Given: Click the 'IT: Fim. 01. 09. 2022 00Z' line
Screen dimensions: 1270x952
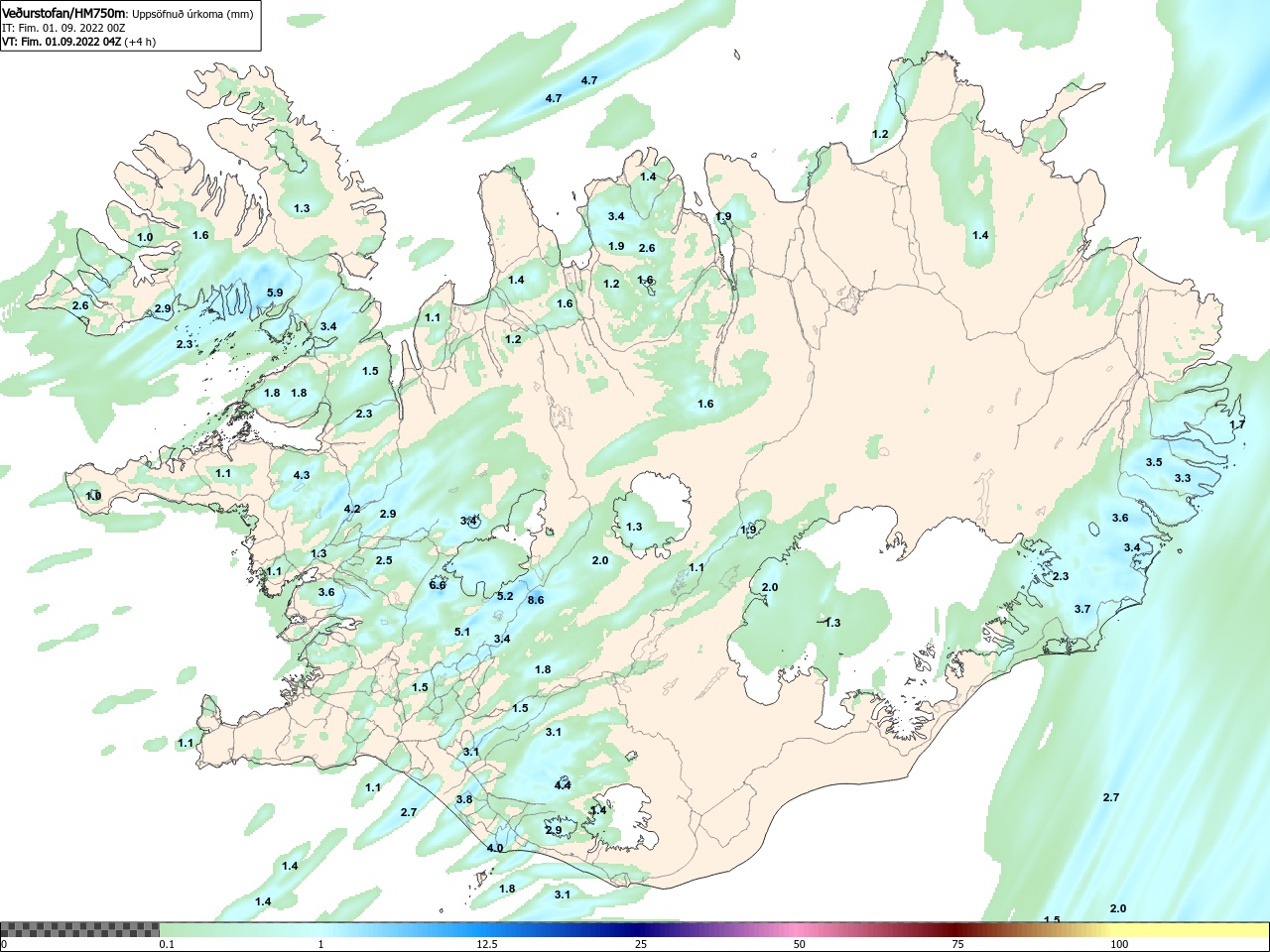Looking at the screenshot, I should [x=63, y=28].
